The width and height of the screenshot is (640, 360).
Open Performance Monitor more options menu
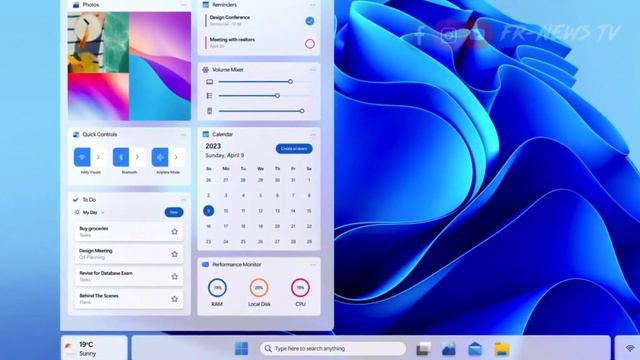click(313, 264)
